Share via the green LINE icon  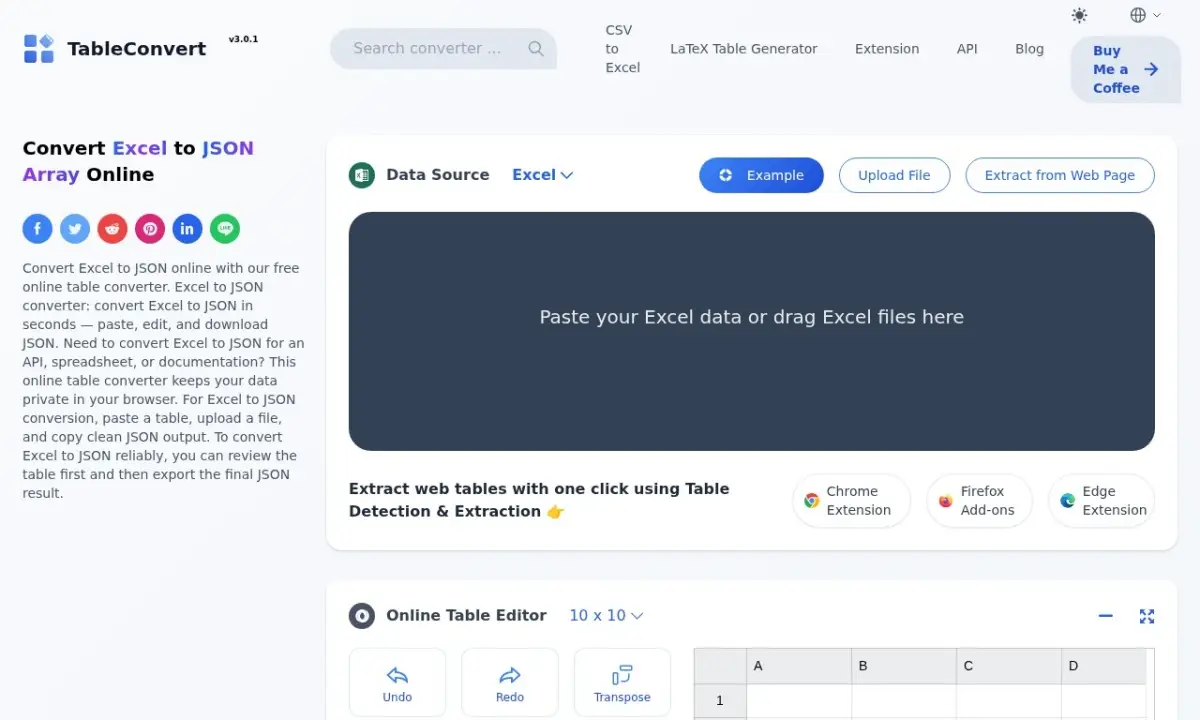click(x=225, y=229)
